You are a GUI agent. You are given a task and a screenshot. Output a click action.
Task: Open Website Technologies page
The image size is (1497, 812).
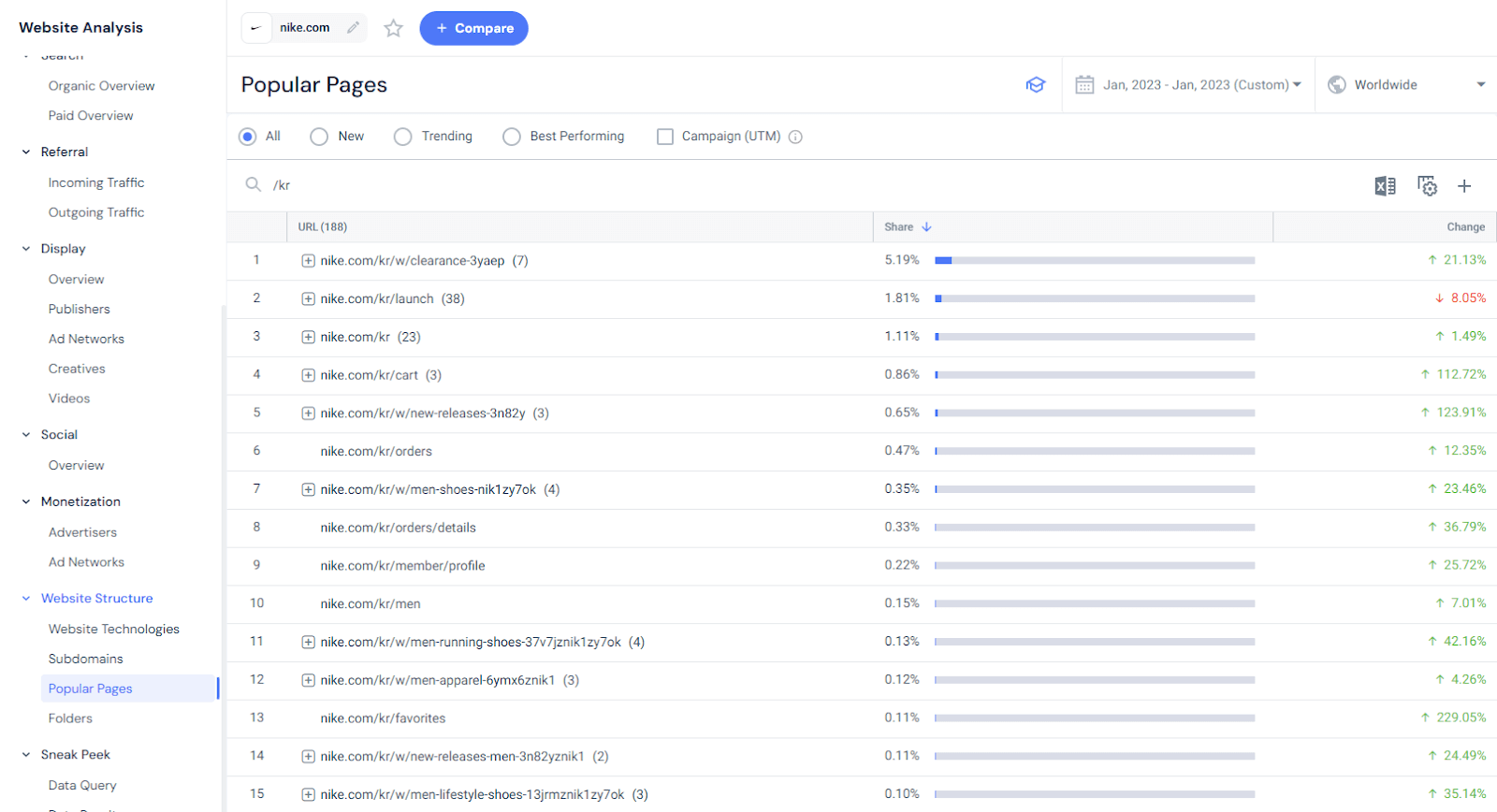click(114, 629)
